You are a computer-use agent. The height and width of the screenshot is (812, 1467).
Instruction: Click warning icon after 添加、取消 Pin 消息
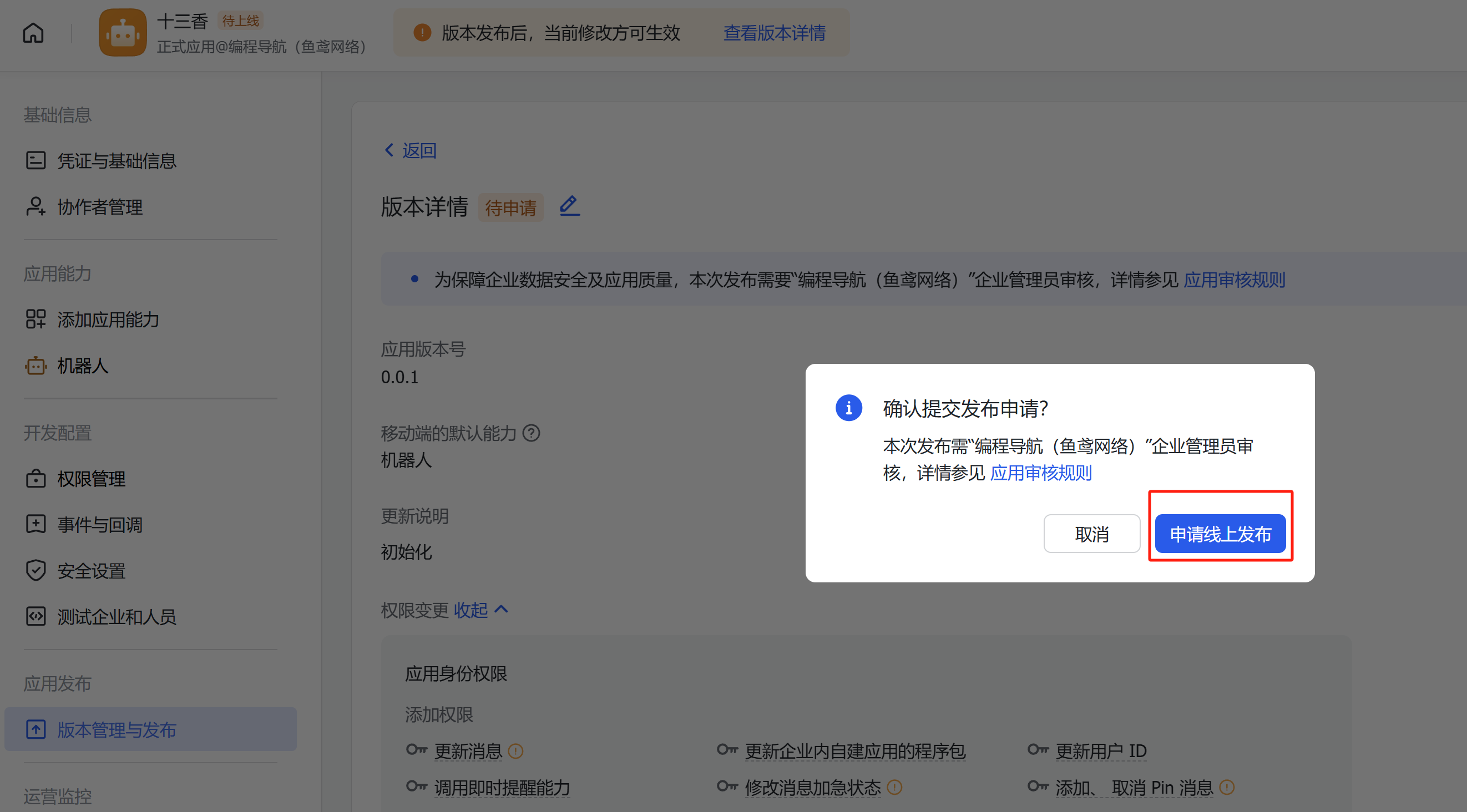(1227, 788)
